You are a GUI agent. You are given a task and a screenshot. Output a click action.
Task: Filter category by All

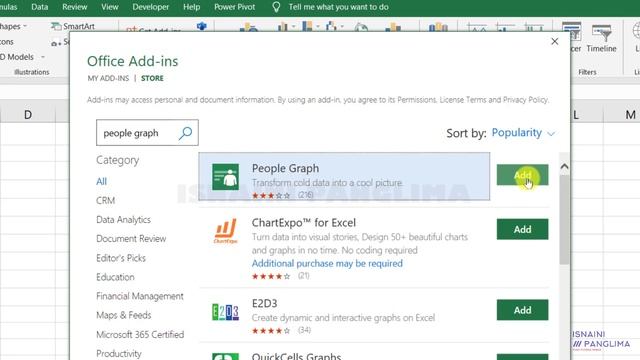tap(101, 181)
